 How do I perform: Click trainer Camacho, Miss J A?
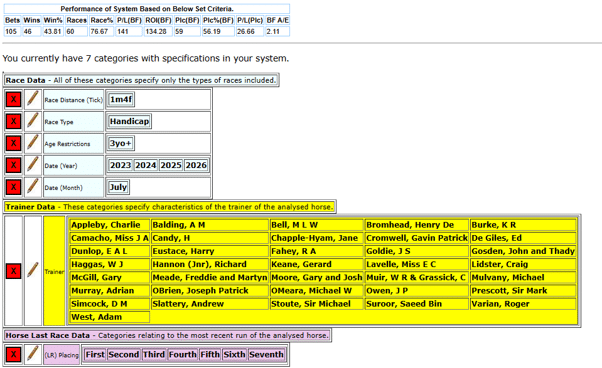coord(109,238)
